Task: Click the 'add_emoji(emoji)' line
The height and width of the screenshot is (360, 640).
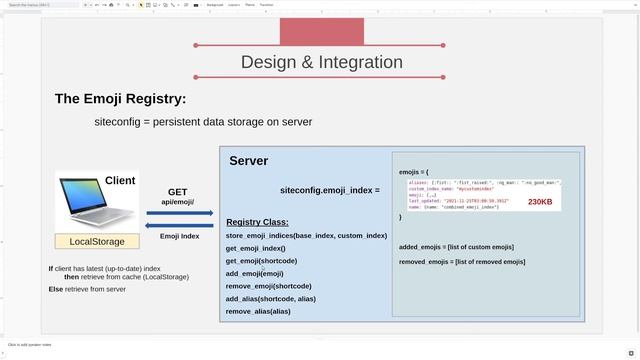Action: (254, 273)
